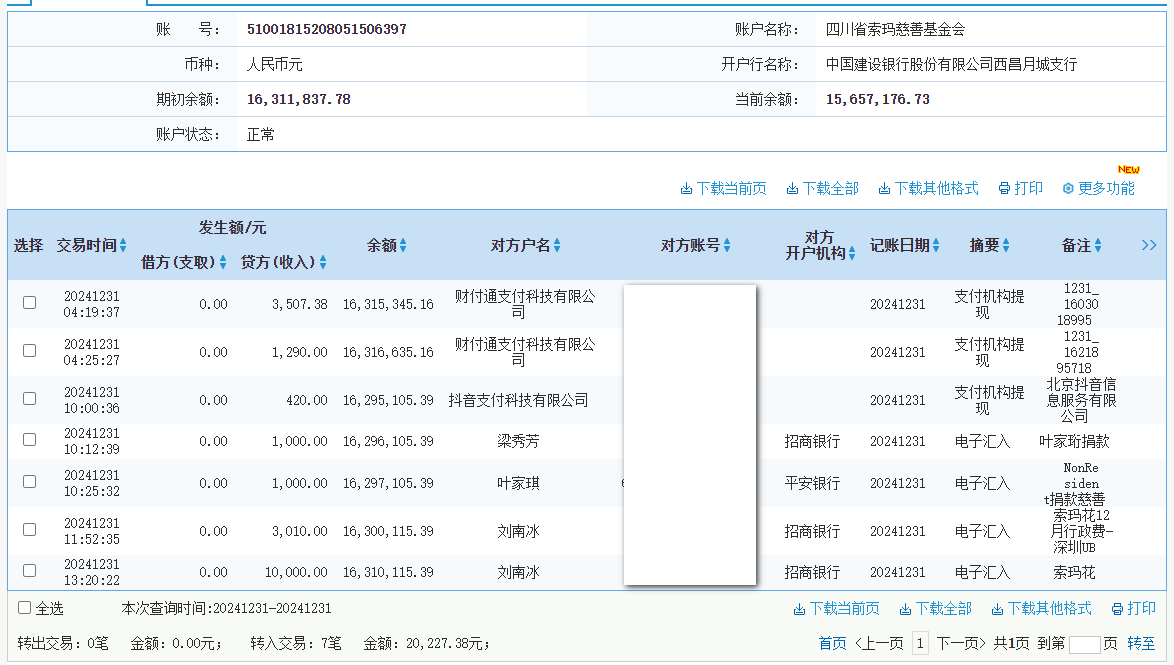1174x665 pixels.
Task: Click account number 51001815208051506397
Action: coord(326,29)
